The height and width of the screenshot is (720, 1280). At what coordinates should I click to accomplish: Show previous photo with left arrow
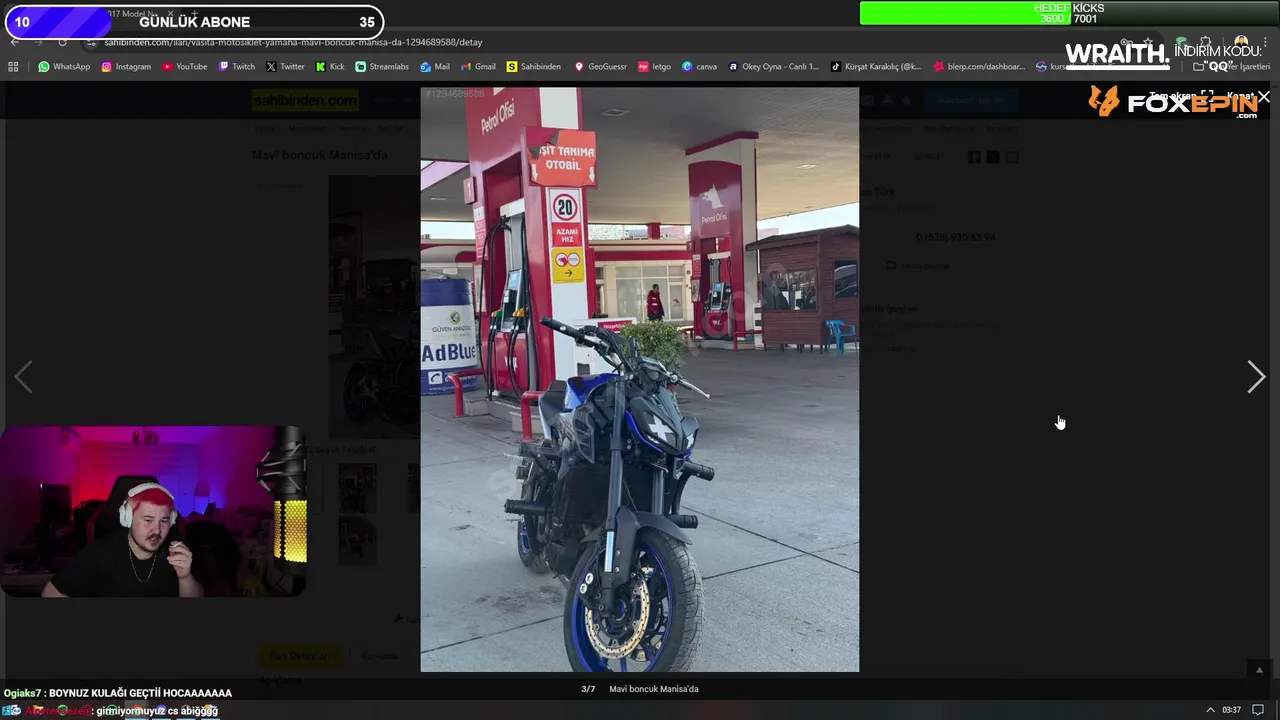23,377
